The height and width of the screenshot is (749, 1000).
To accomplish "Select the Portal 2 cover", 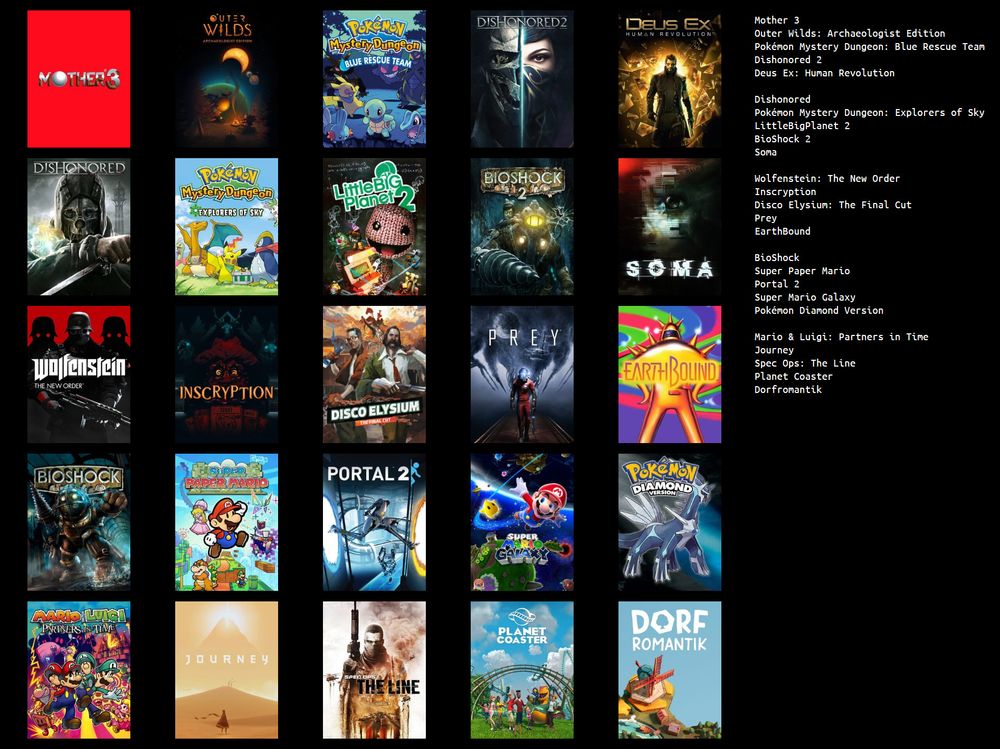I will (374, 522).
